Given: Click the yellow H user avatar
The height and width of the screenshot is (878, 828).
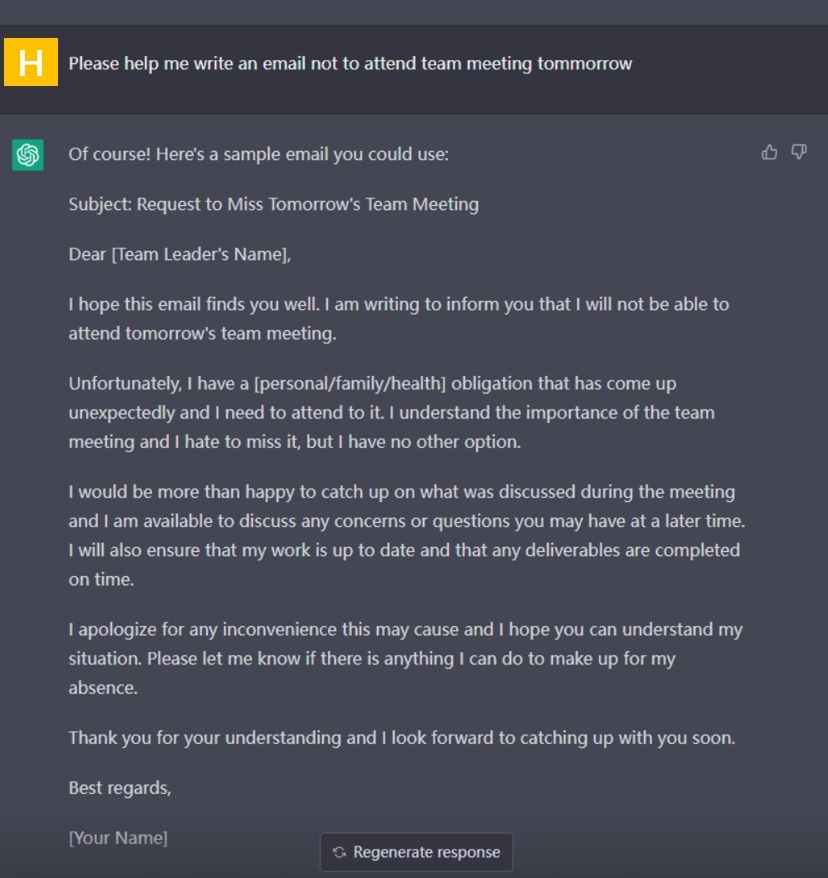Looking at the screenshot, I should (31, 64).
